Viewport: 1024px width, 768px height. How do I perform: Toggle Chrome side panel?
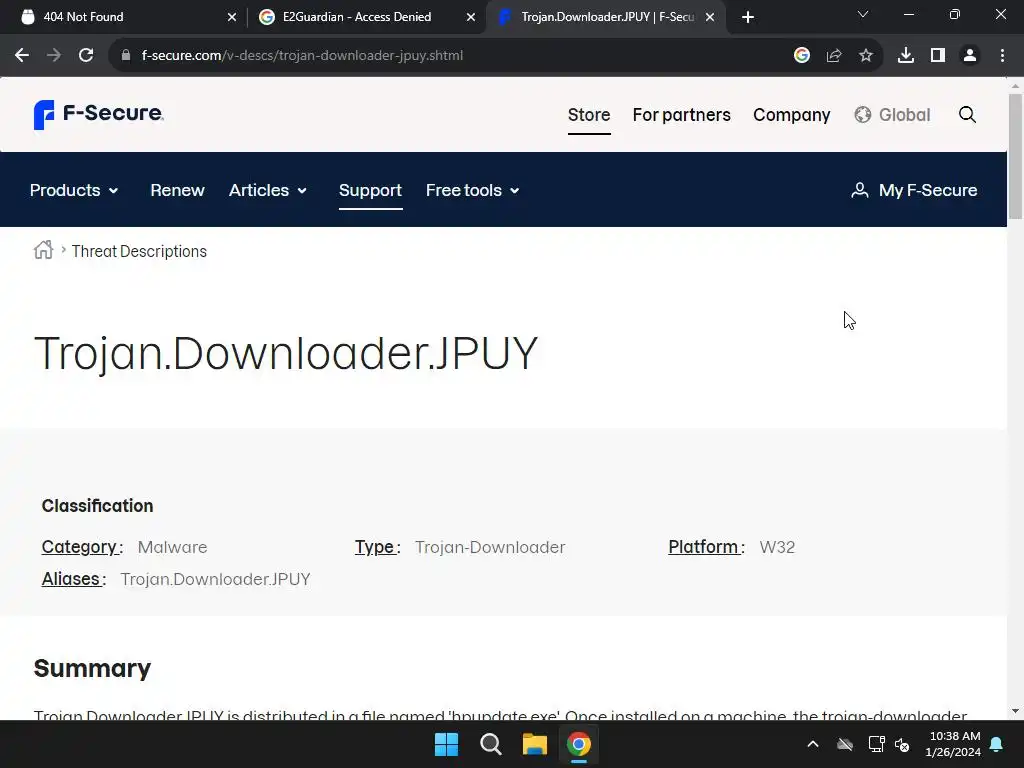click(x=938, y=56)
